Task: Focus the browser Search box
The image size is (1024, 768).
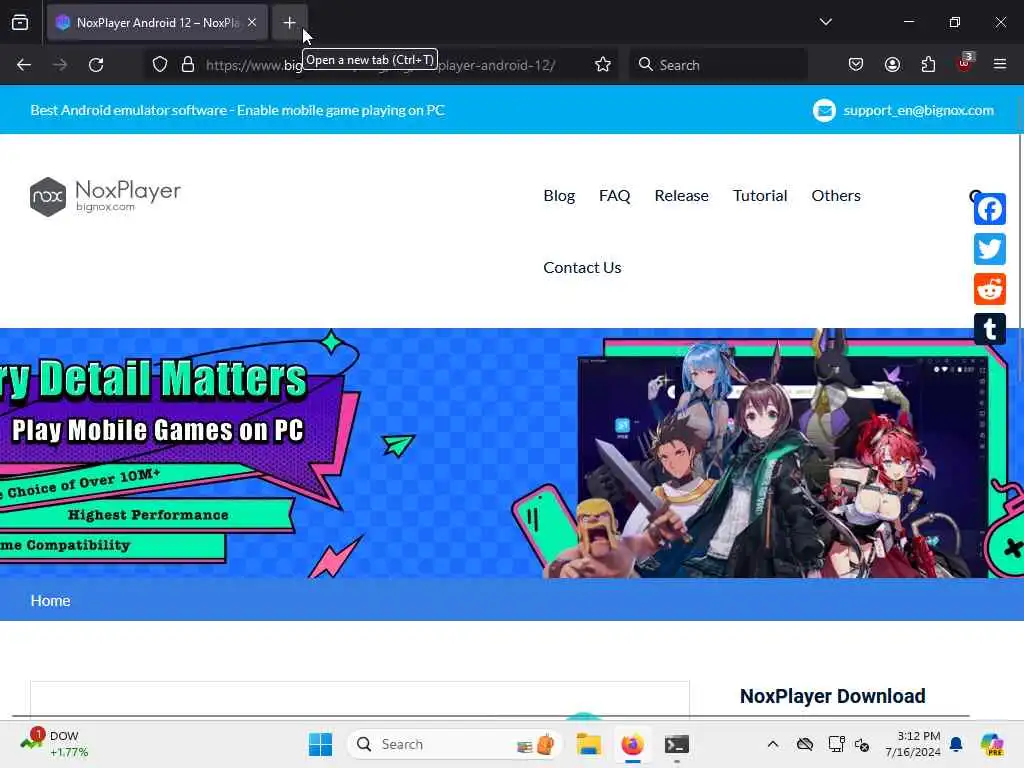Action: [718, 65]
